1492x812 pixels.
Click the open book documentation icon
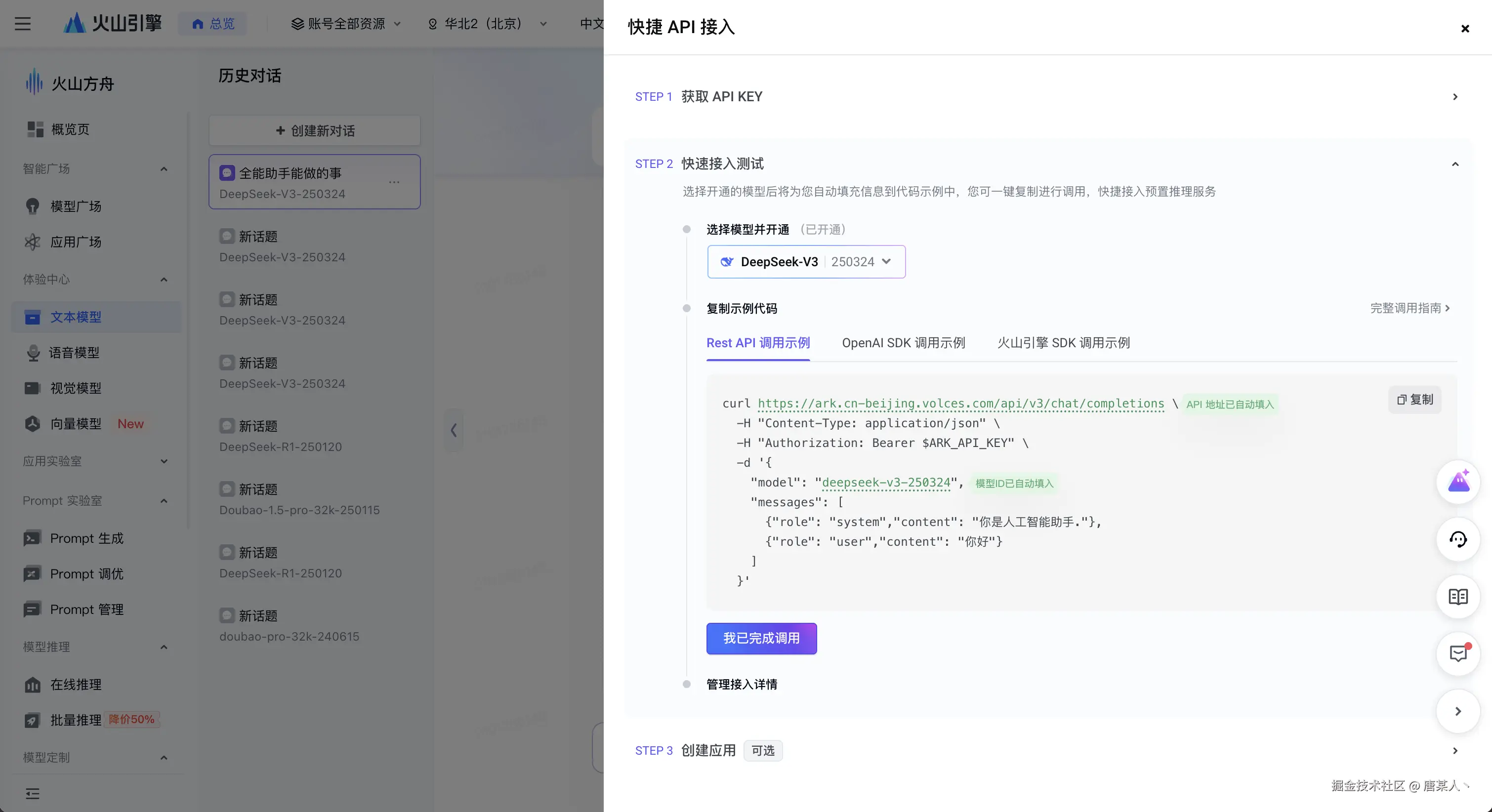(x=1458, y=597)
